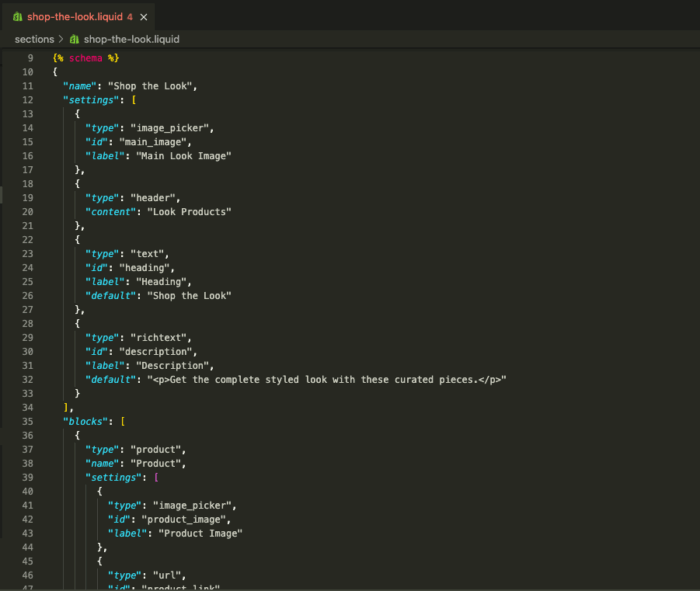
Task: Click the "Product" name value on line 38
Action: click(155, 463)
